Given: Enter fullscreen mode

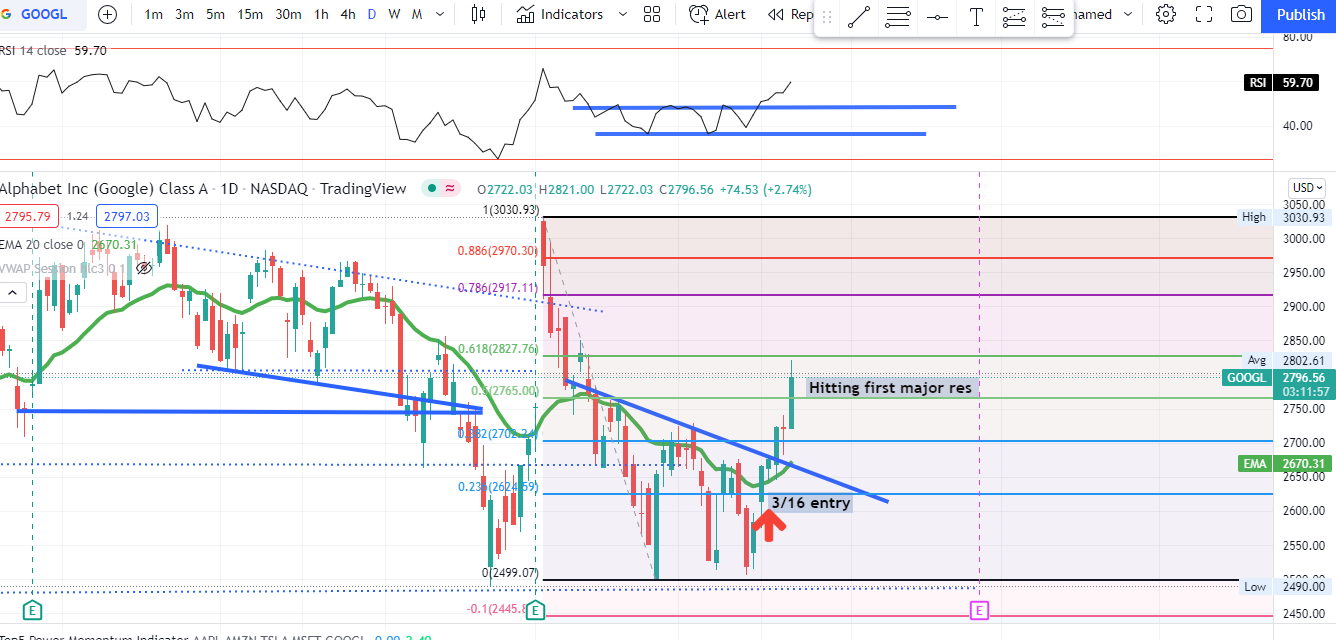Looking at the screenshot, I should pos(1204,14).
